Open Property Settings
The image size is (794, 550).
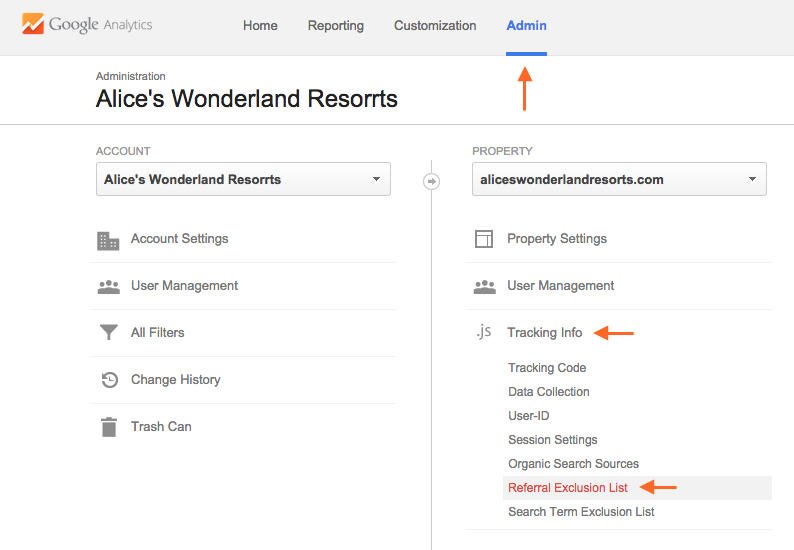click(x=557, y=239)
